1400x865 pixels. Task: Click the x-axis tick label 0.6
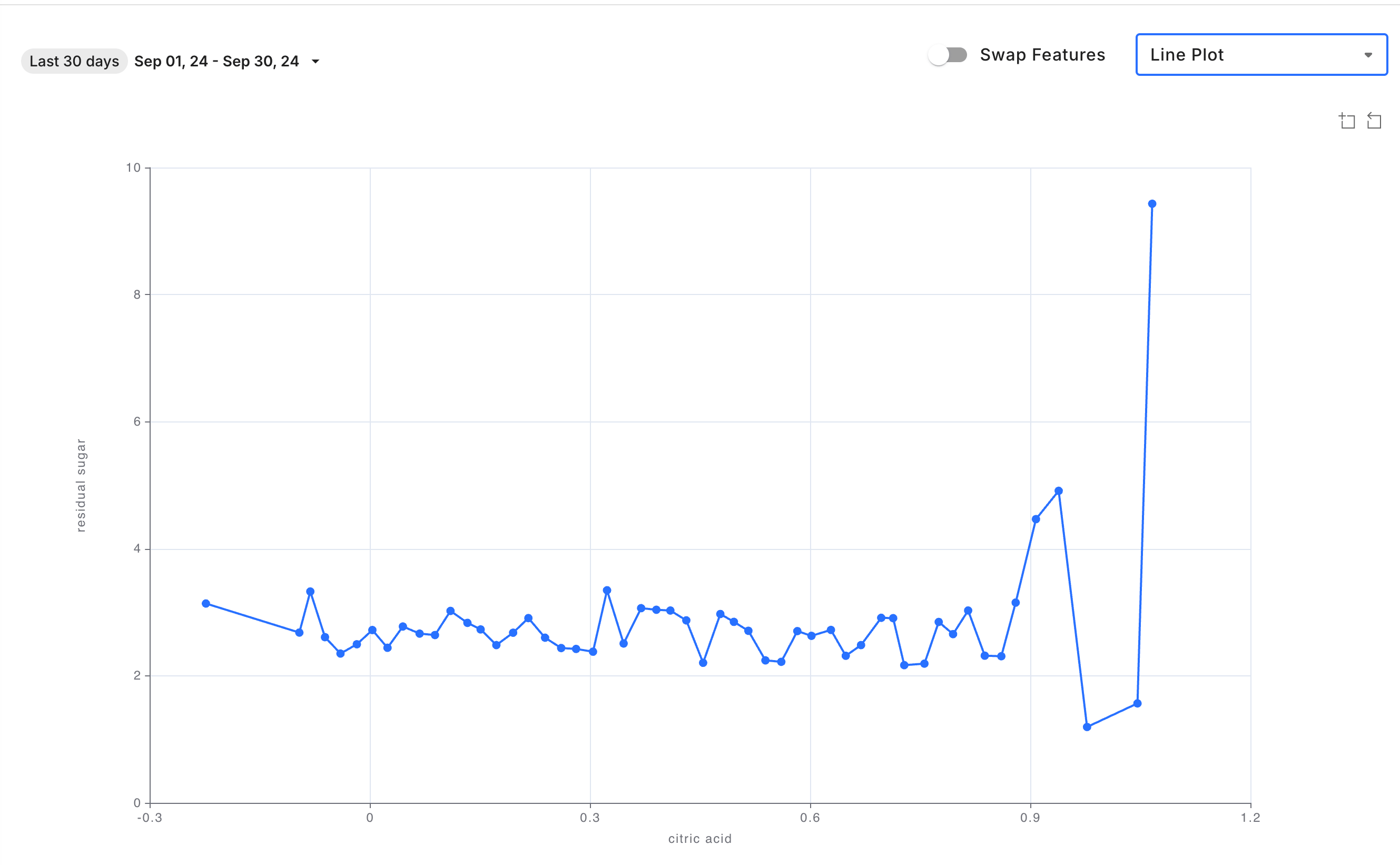tap(810, 818)
